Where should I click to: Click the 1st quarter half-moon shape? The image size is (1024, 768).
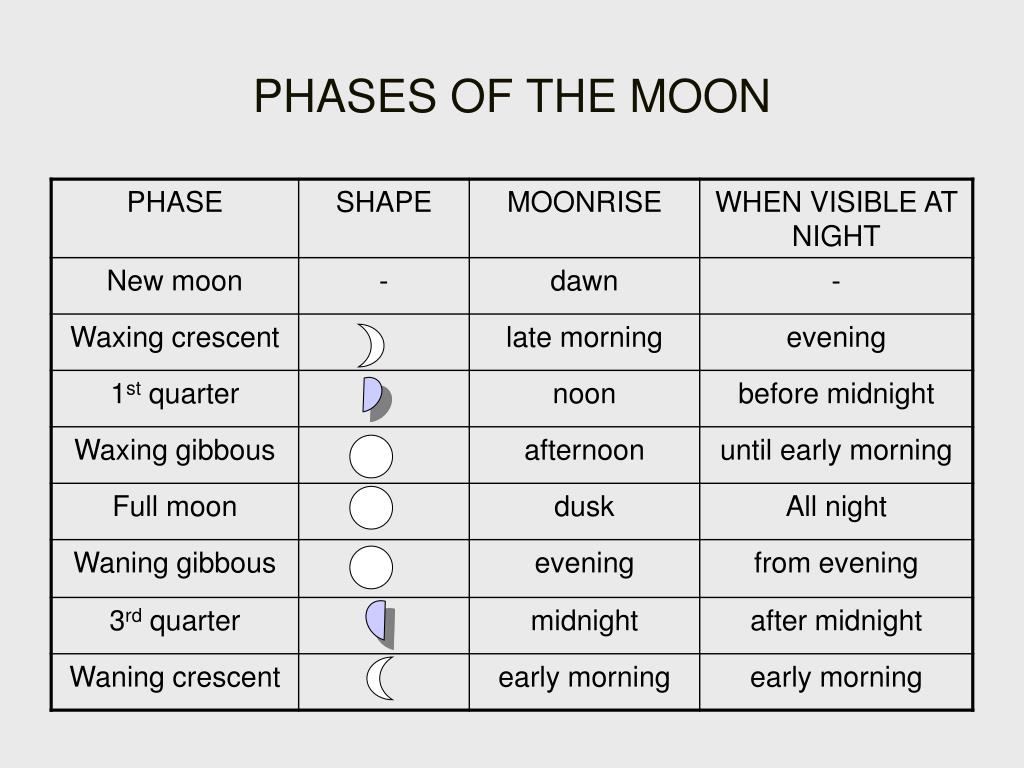click(377, 398)
